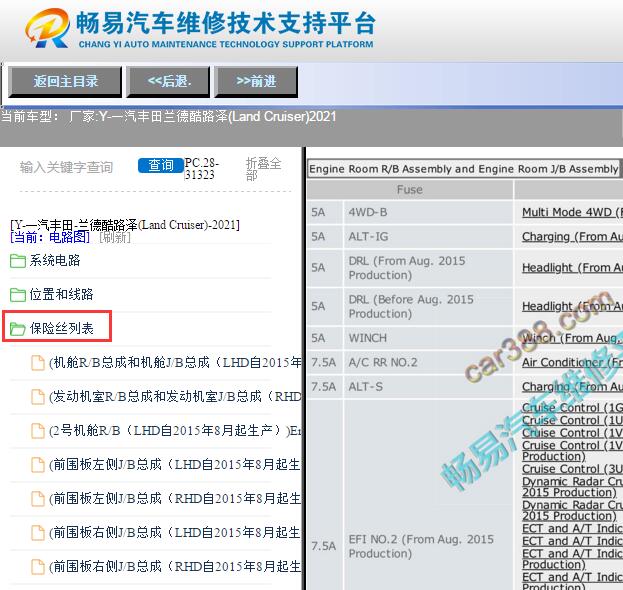The image size is (623, 590).
Task: Click the keyword search input field
Action: pos(75,167)
